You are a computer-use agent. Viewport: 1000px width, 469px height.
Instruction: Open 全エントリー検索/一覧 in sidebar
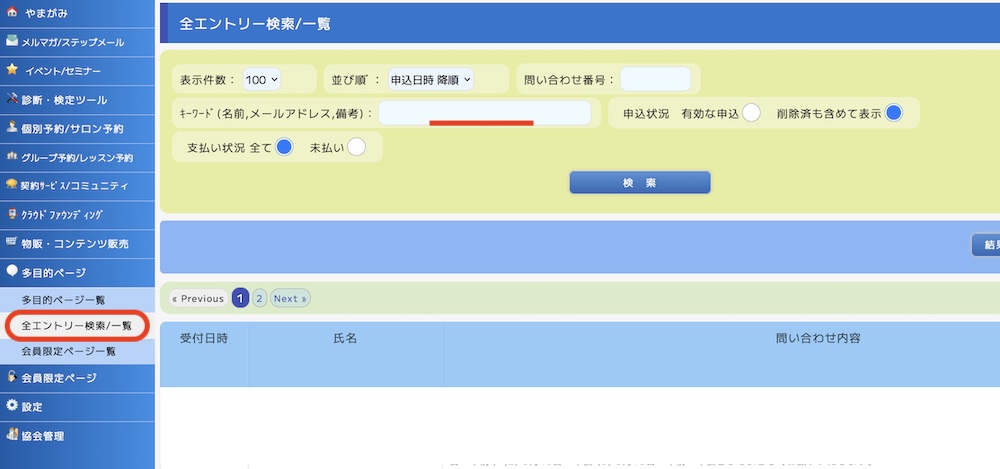(x=76, y=326)
